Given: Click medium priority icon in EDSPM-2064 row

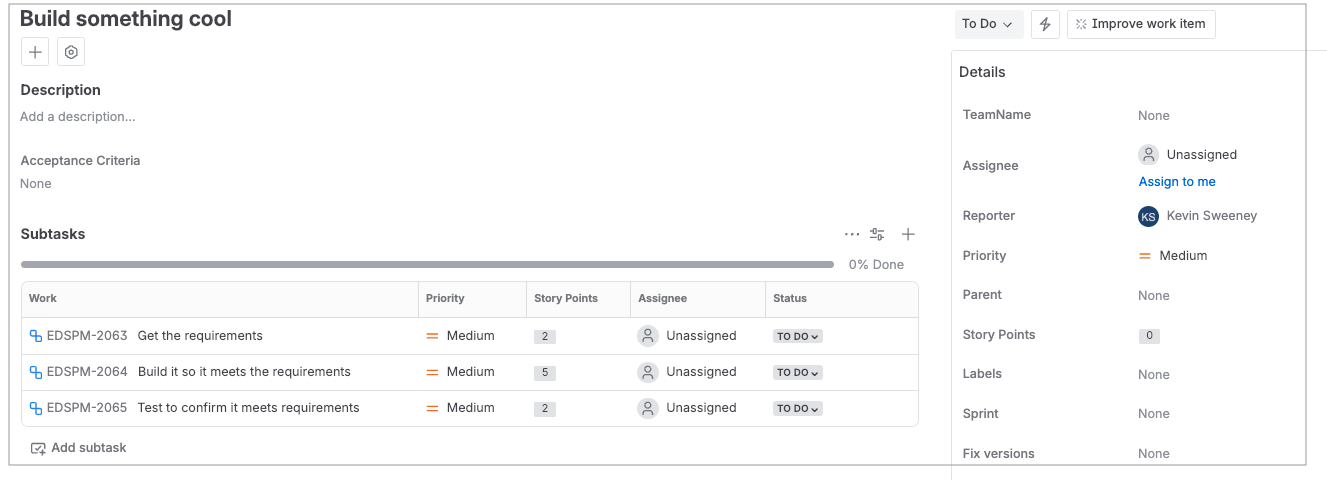Looking at the screenshot, I should tap(433, 372).
